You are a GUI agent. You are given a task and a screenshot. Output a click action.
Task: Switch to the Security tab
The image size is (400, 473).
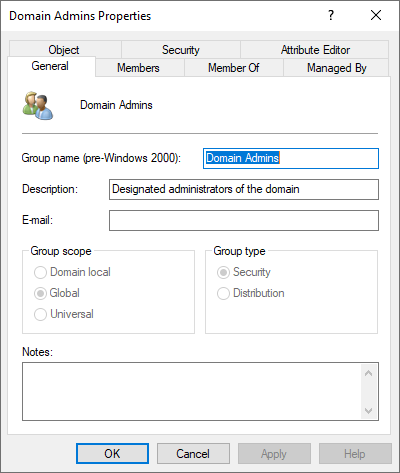(181, 50)
